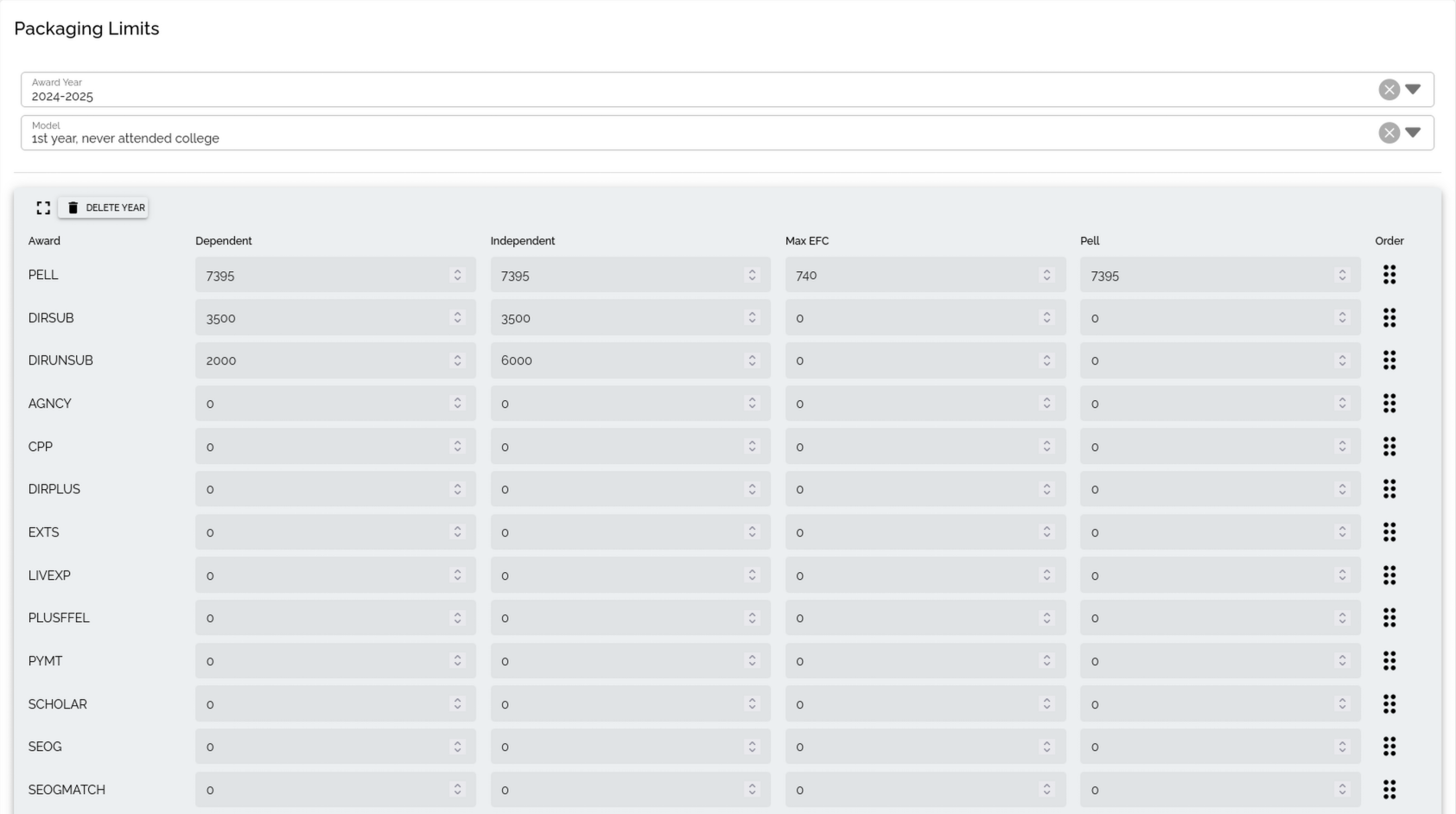Click the DIRSUB row drag handle
1456x814 pixels.
coord(1389,318)
